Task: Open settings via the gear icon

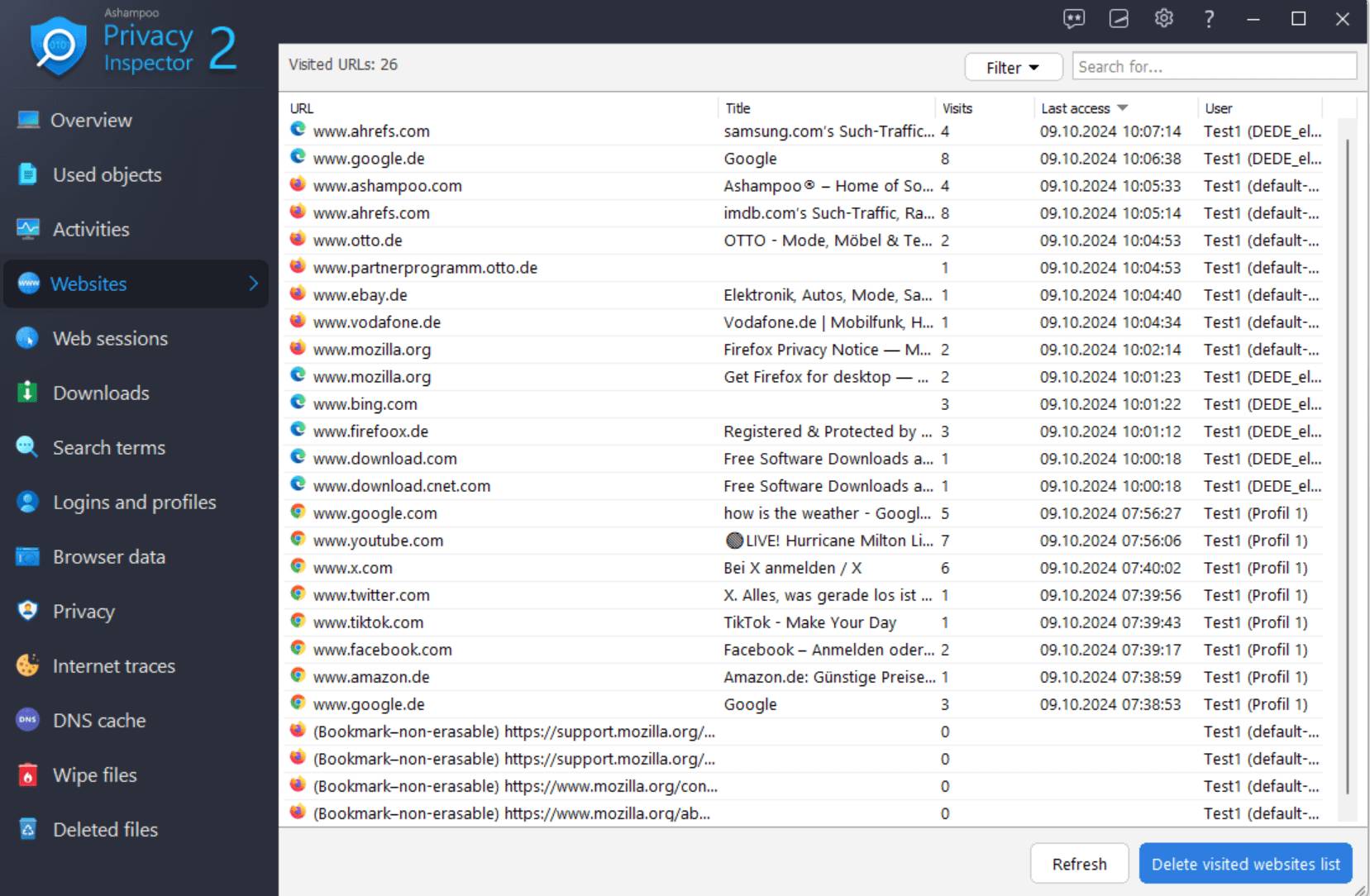Action: 1163,18
